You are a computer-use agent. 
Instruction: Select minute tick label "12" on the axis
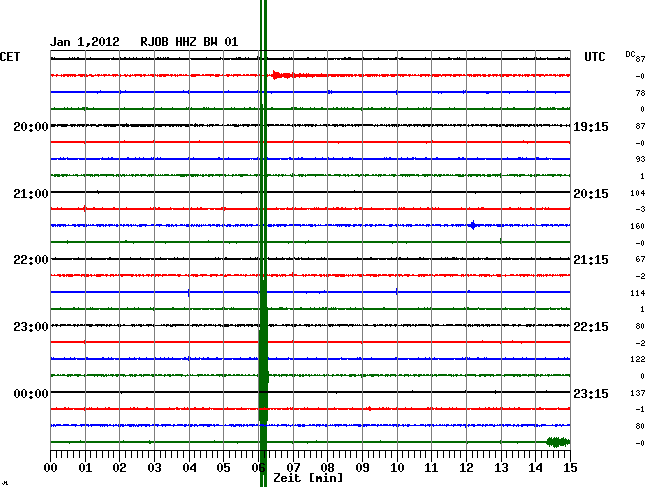pyautogui.click(x=466, y=468)
